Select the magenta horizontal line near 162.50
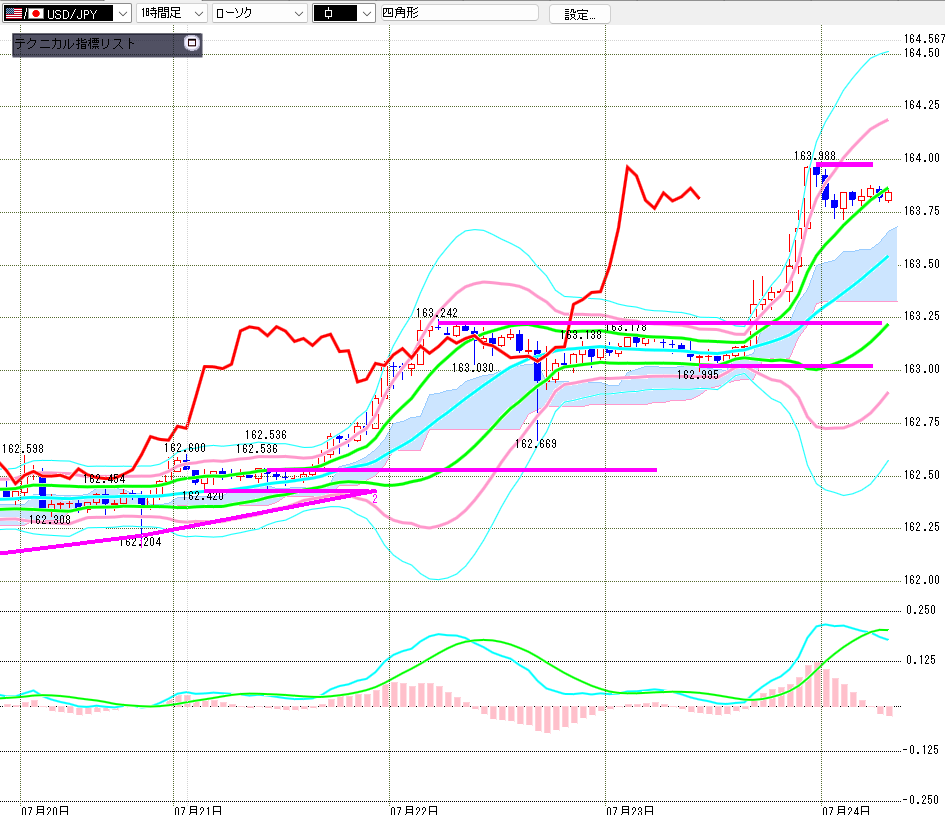The image size is (945, 815). (x=462, y=470)
